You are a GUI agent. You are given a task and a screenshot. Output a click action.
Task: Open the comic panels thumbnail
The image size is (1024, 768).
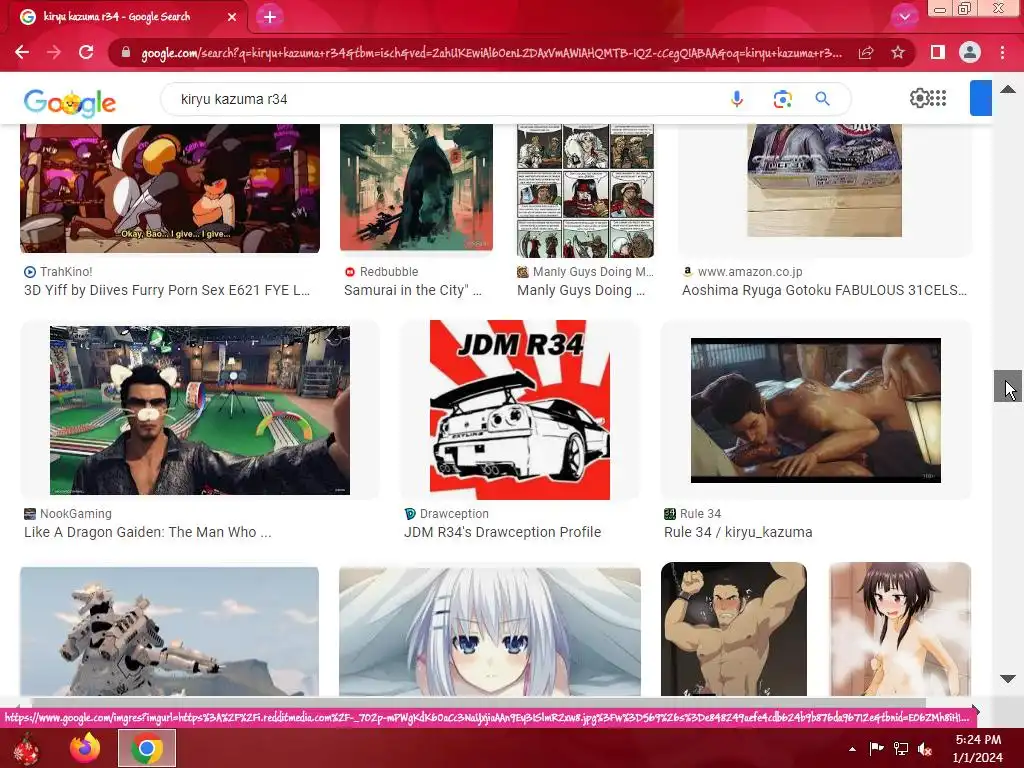[585, 191]
